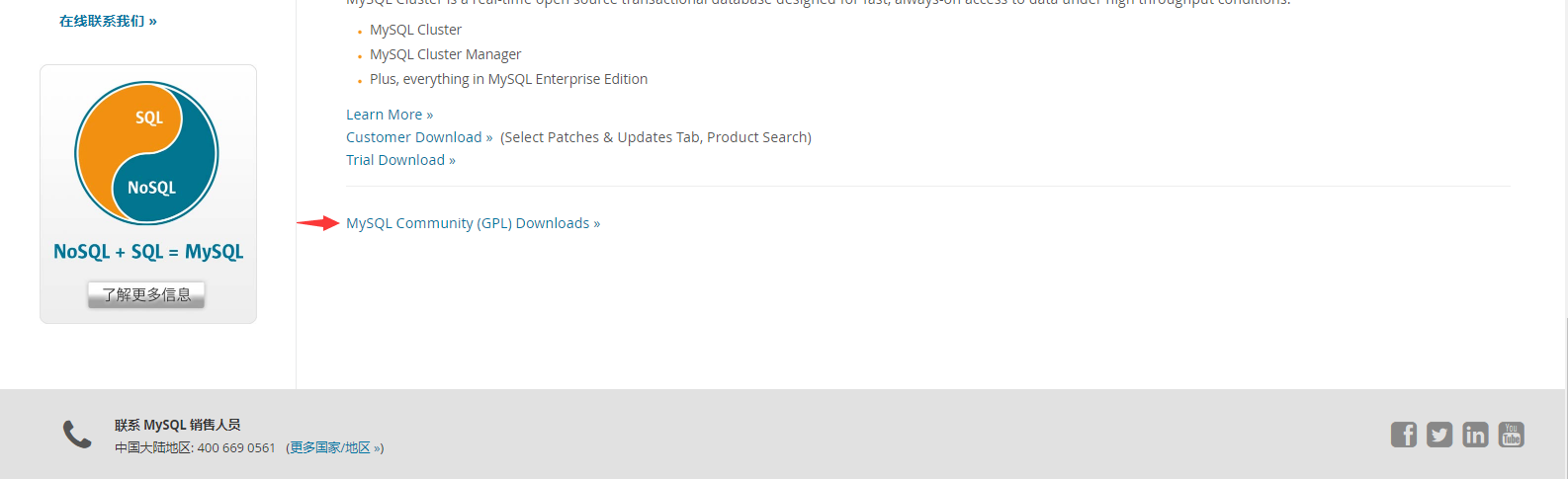Viewport: 1568px width, 479px height.
Task: Go to MySQL Community (GPL) Downloads
Action: point(473,223)
